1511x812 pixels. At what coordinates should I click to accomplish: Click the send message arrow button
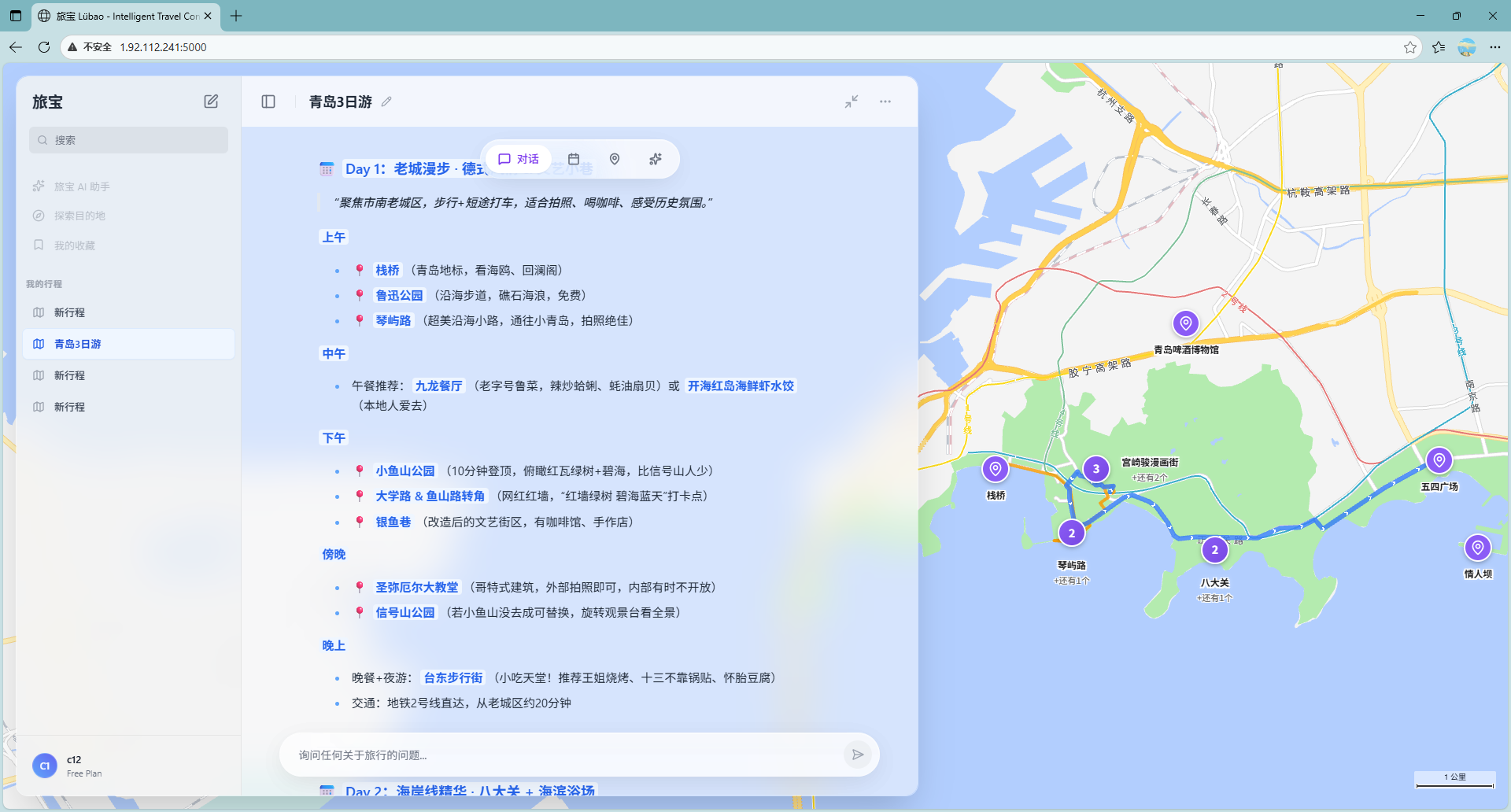[x=857, y=755]
